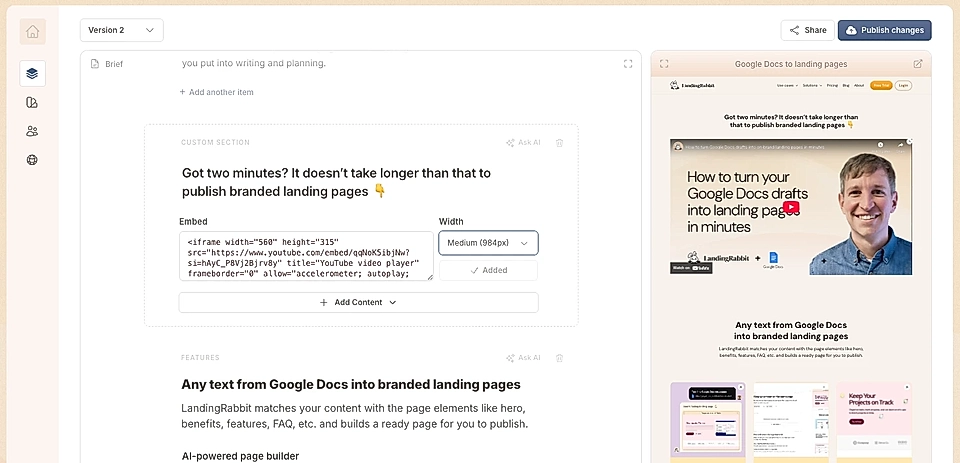Click Ask AI in the Custom Section

click(x=523, y=143)
